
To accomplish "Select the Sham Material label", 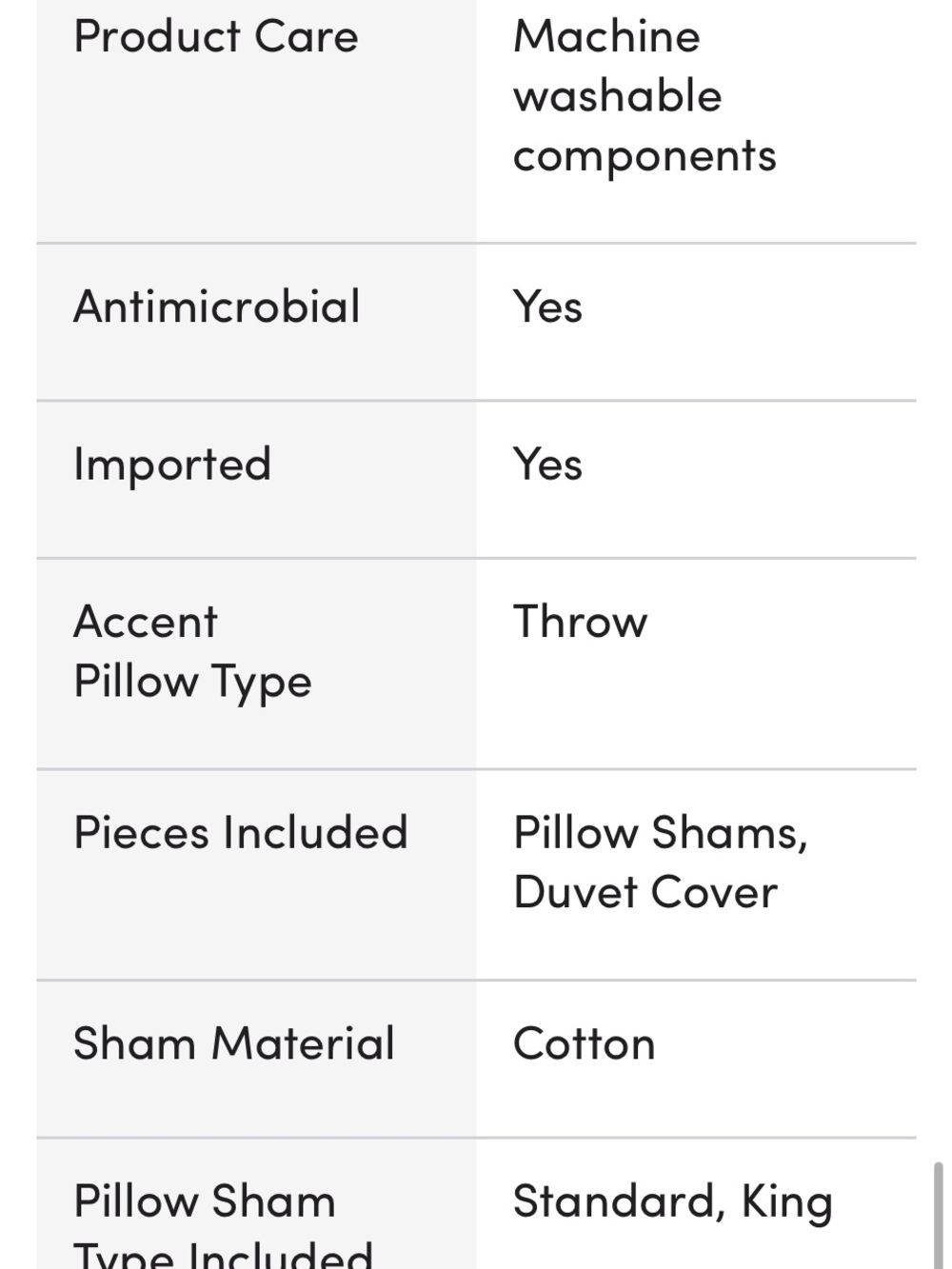I will [x=234, y=1043].
